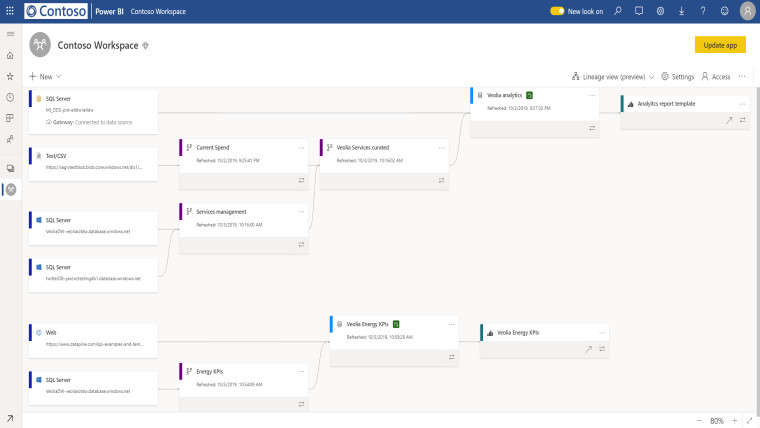Show lineage for Services management card
Screen dimensions: 760x428
(301, 244)
